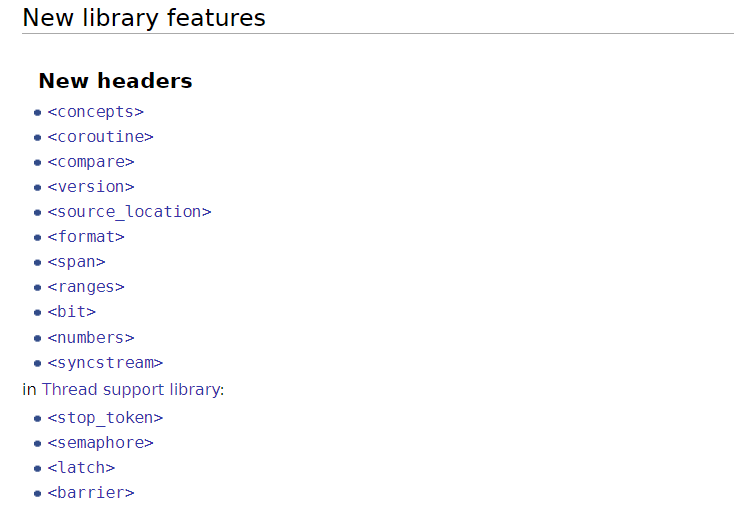Open the <syncstream> header link
734x521 pixels.
[x=105, y=363]
